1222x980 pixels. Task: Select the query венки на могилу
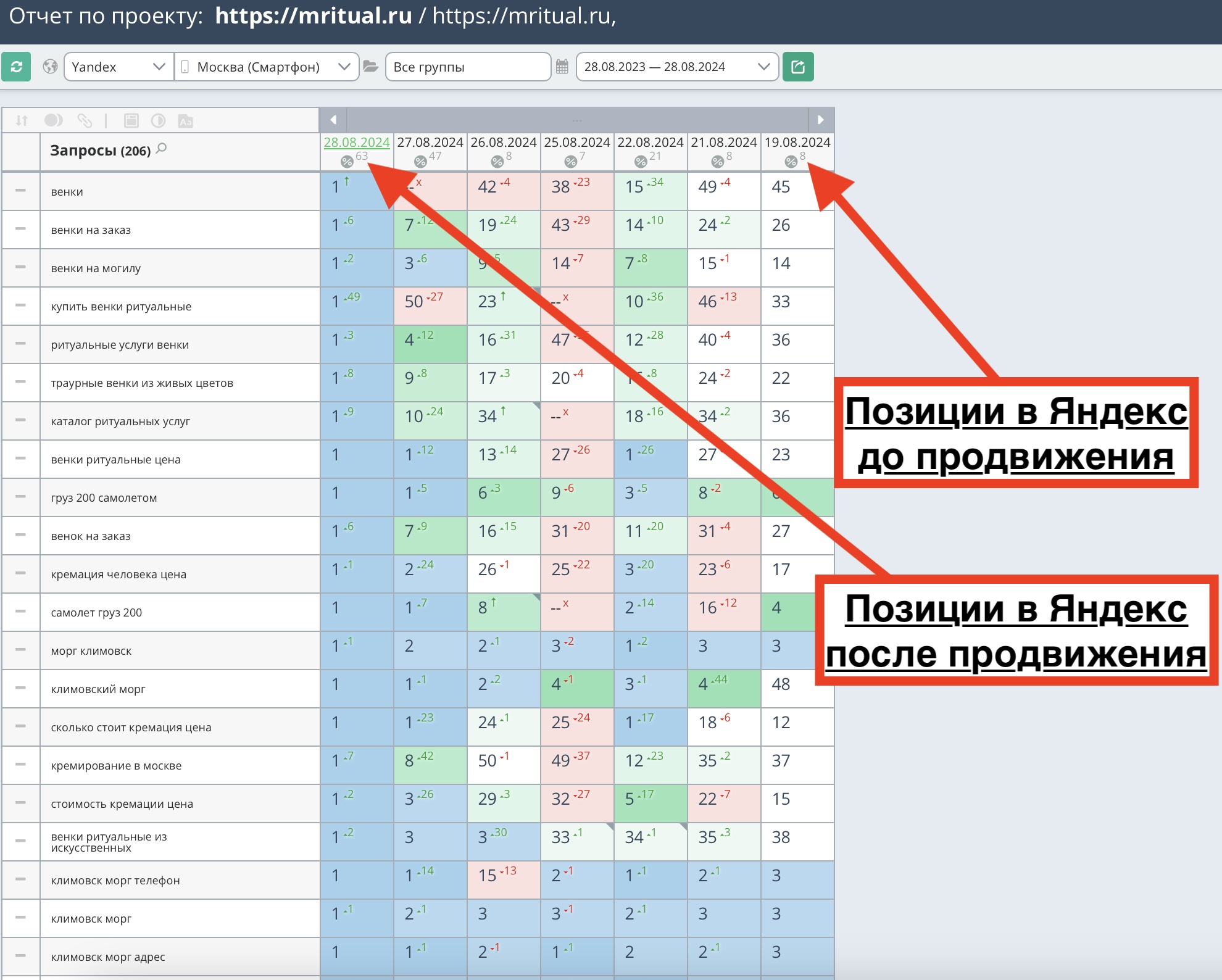(96, 268)
